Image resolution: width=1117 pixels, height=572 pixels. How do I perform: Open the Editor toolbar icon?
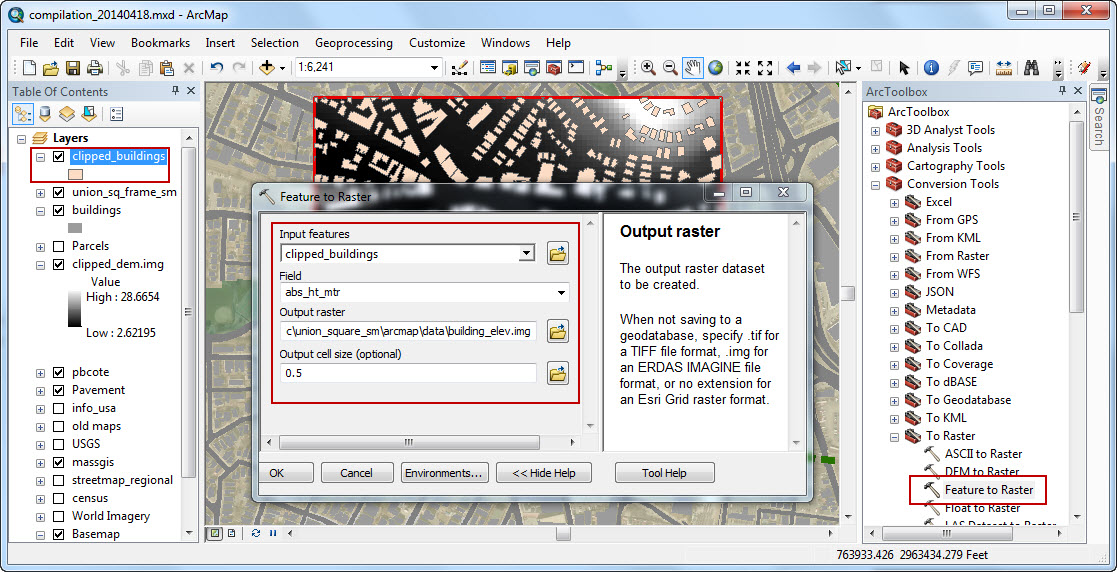[459, 68]
